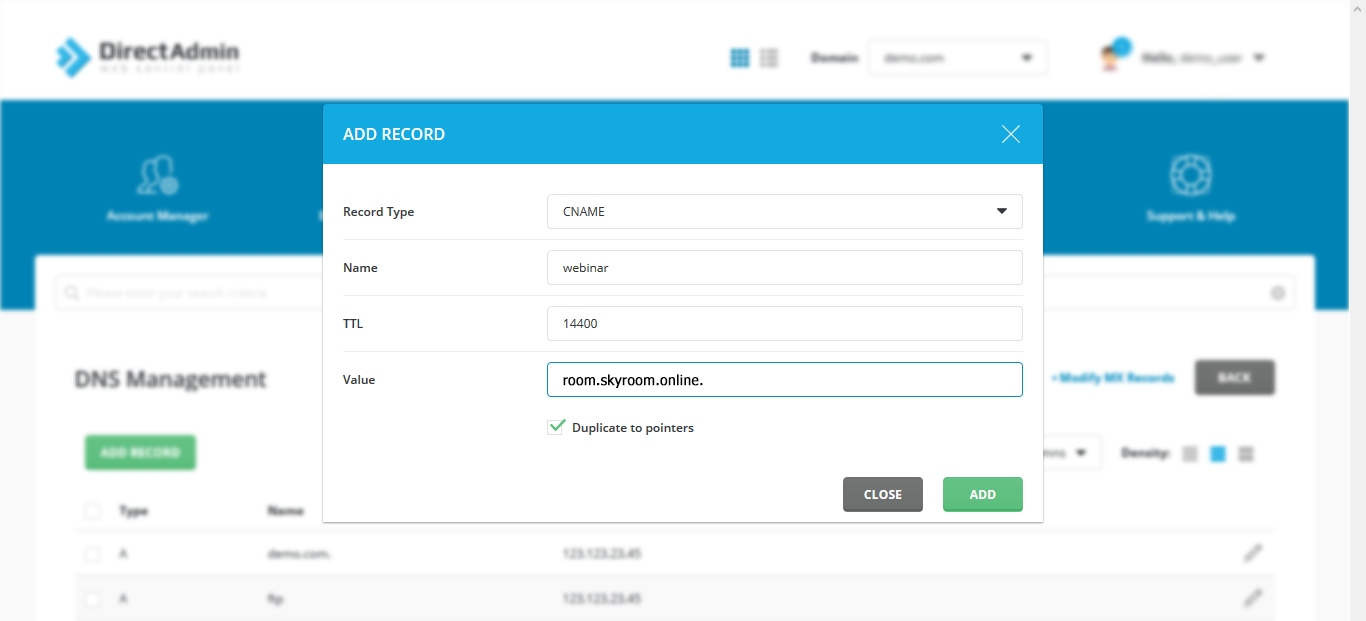Screen dimensions: 1366x621
Task: Click the background ADD RECORD button
Action: point(140,452)
